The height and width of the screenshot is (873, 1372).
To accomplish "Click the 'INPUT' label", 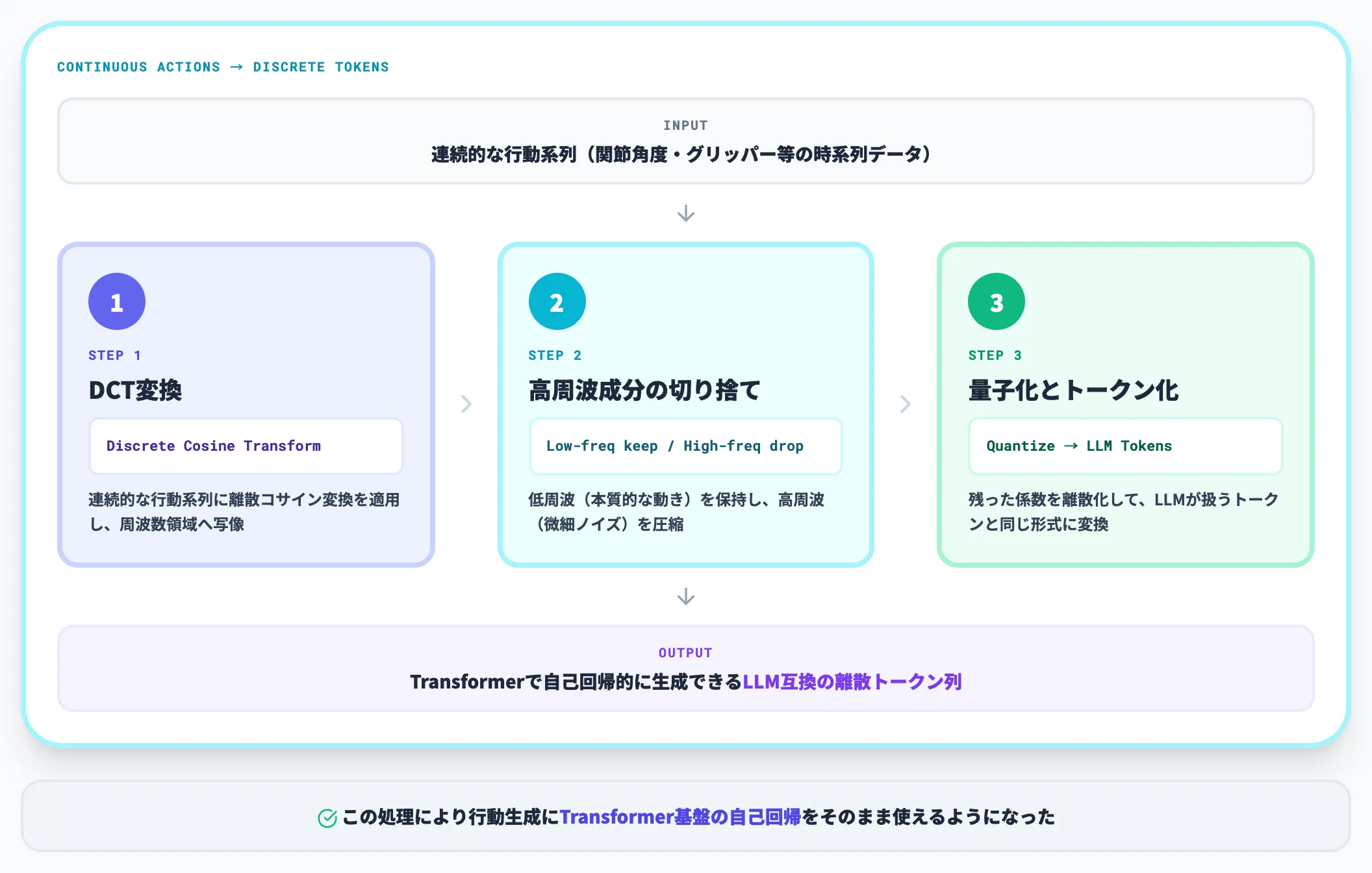I will (686, 125).
